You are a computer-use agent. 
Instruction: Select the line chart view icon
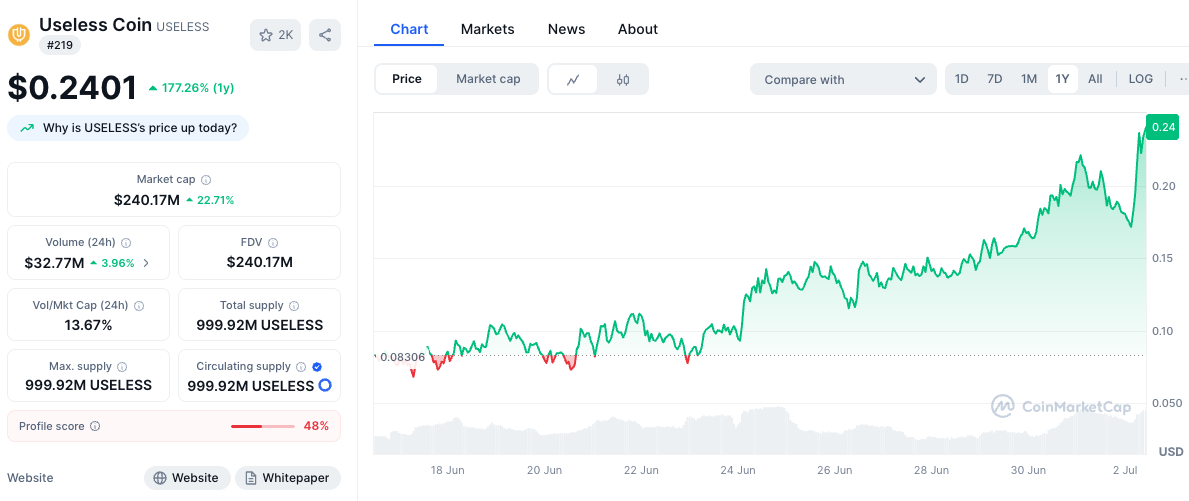(x=573, y=80)
